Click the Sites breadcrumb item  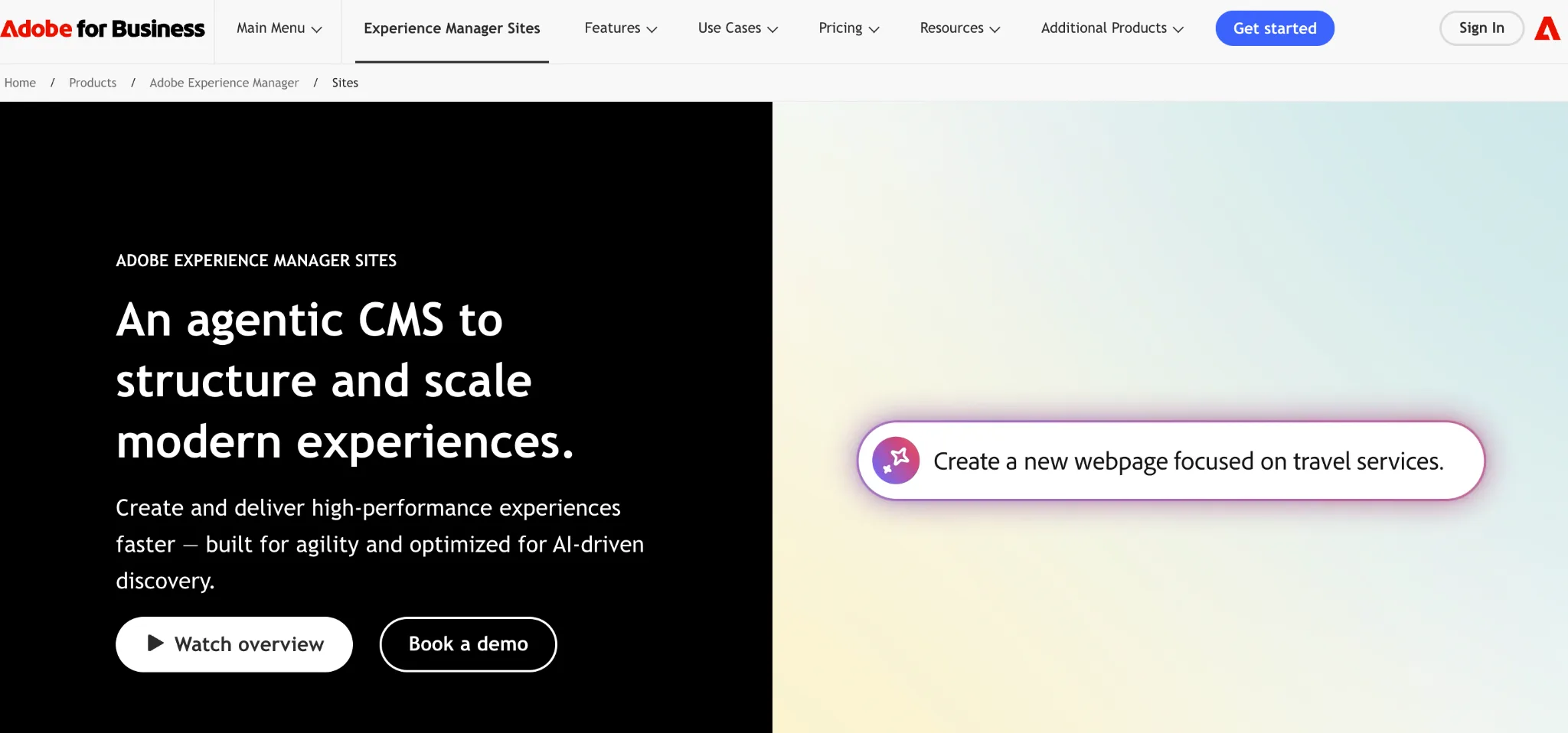345,83
